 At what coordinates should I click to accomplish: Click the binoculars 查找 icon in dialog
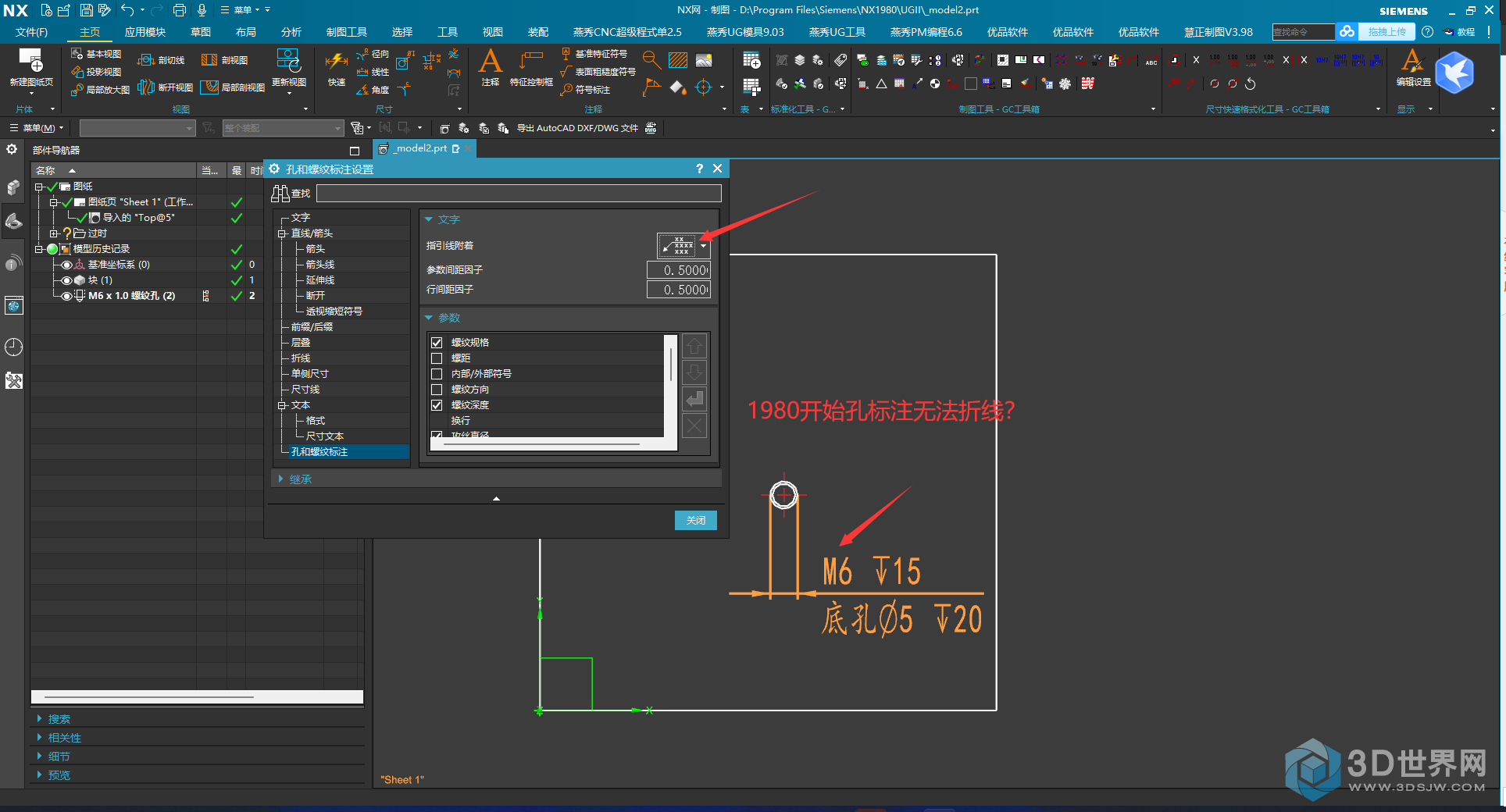point(280,193)
